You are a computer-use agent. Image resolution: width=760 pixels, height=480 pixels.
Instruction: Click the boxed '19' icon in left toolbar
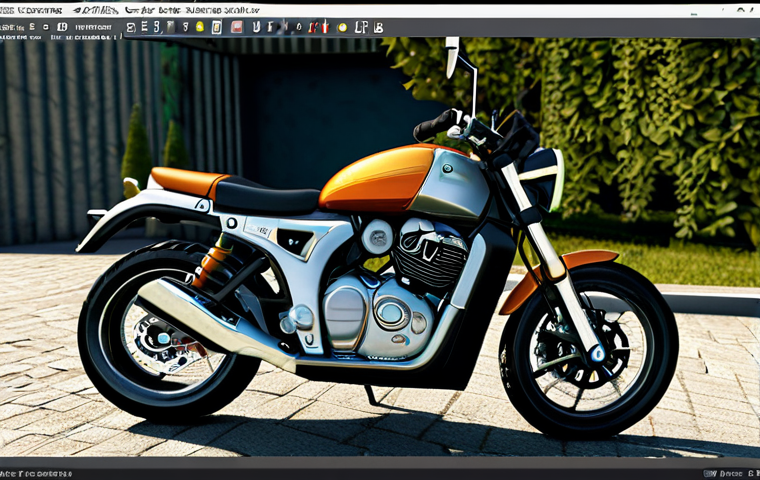click(62, 27)
